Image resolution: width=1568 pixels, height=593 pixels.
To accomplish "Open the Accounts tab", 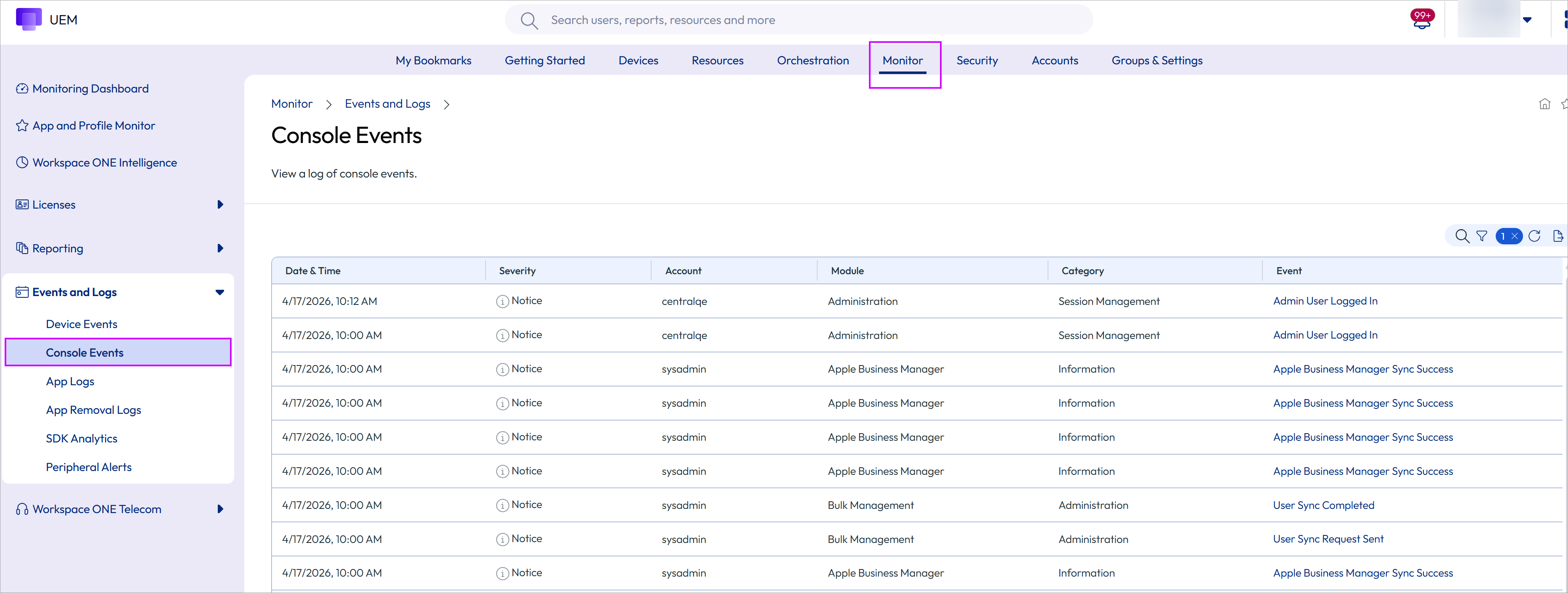I will click(x=1054, y=60).
